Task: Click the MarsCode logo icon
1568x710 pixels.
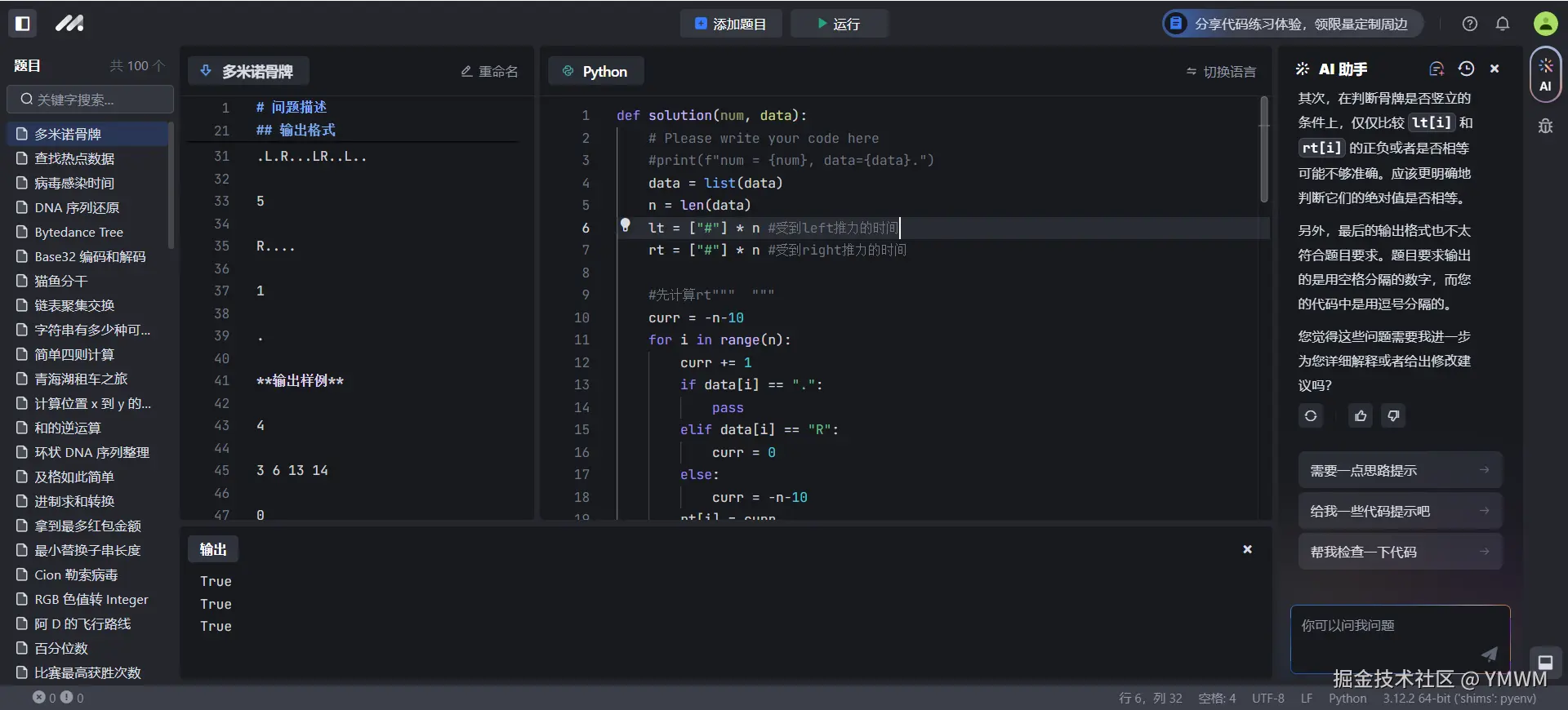Action: coord(69,24)
